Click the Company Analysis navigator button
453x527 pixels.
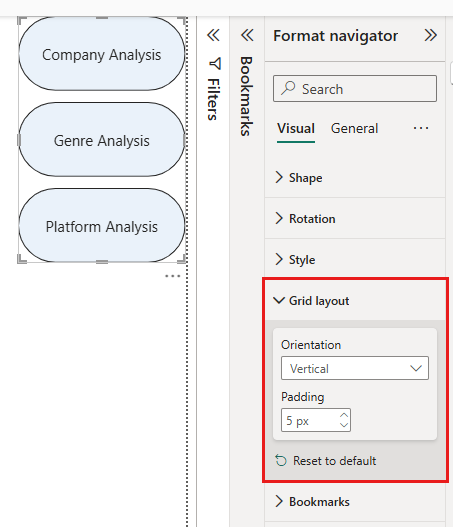click(101, 54)
